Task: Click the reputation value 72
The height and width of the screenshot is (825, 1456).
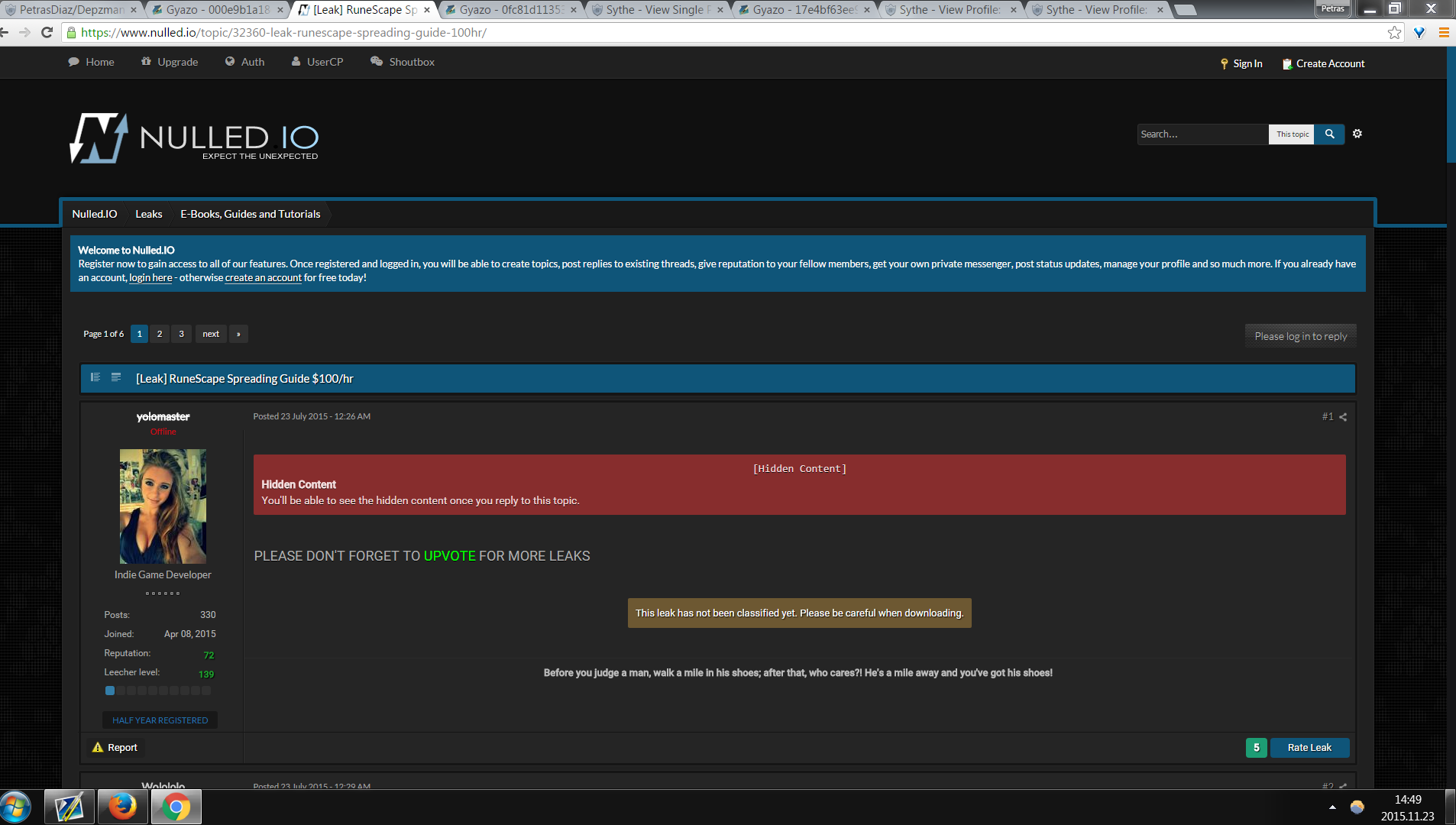Action: [x=209, y=655]
